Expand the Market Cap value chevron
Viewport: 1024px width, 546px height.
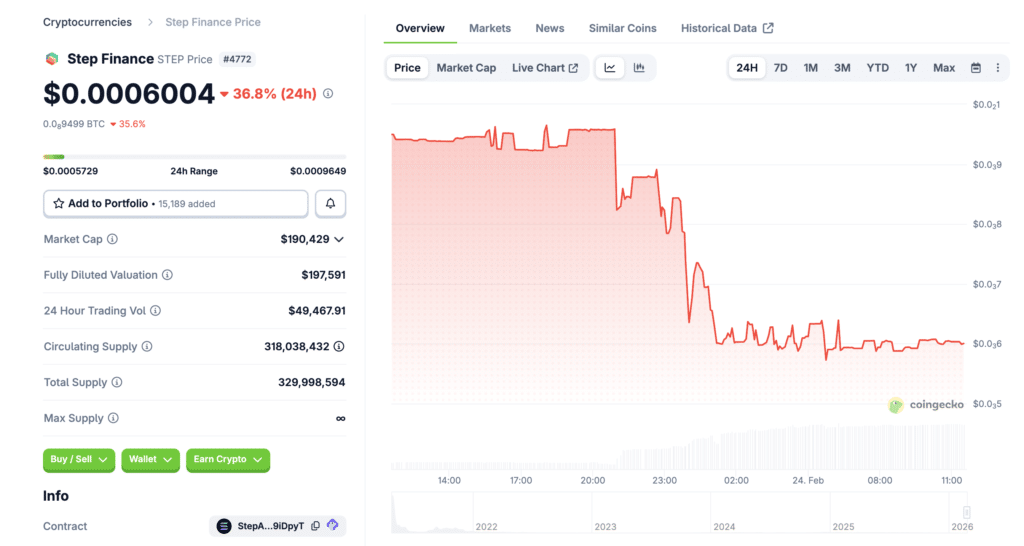tap(339, 240)
